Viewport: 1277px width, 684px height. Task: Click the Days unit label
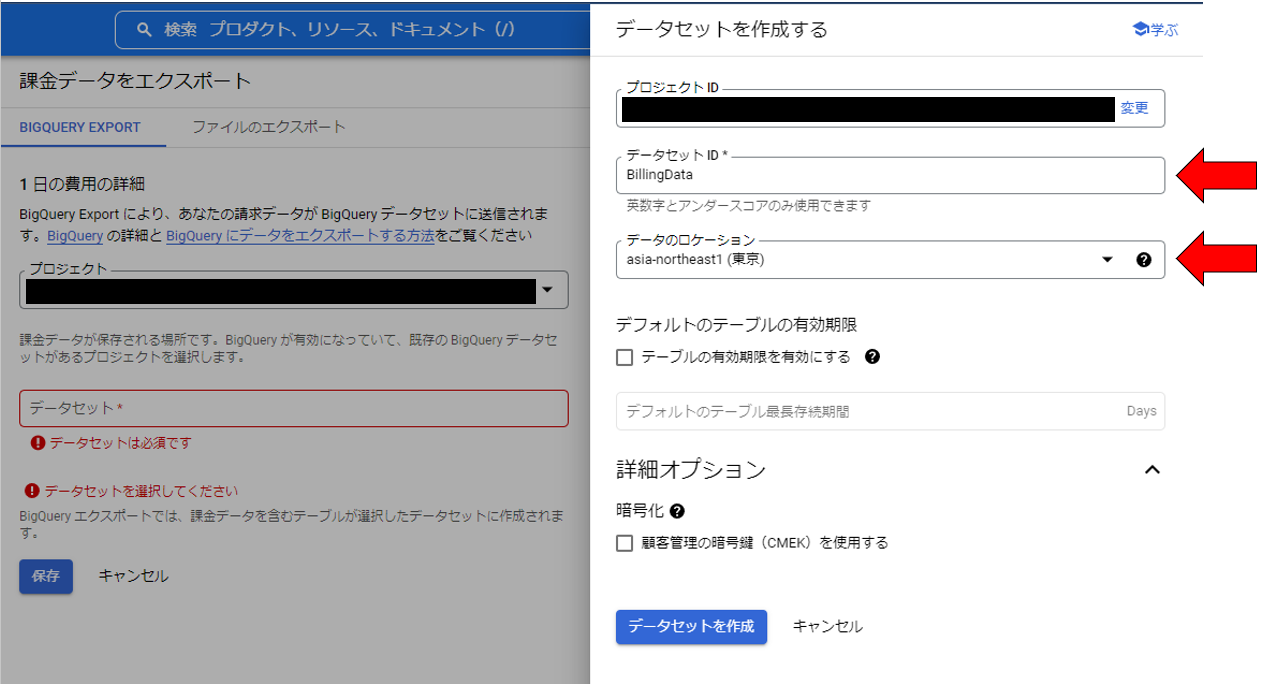point(1141,411)
